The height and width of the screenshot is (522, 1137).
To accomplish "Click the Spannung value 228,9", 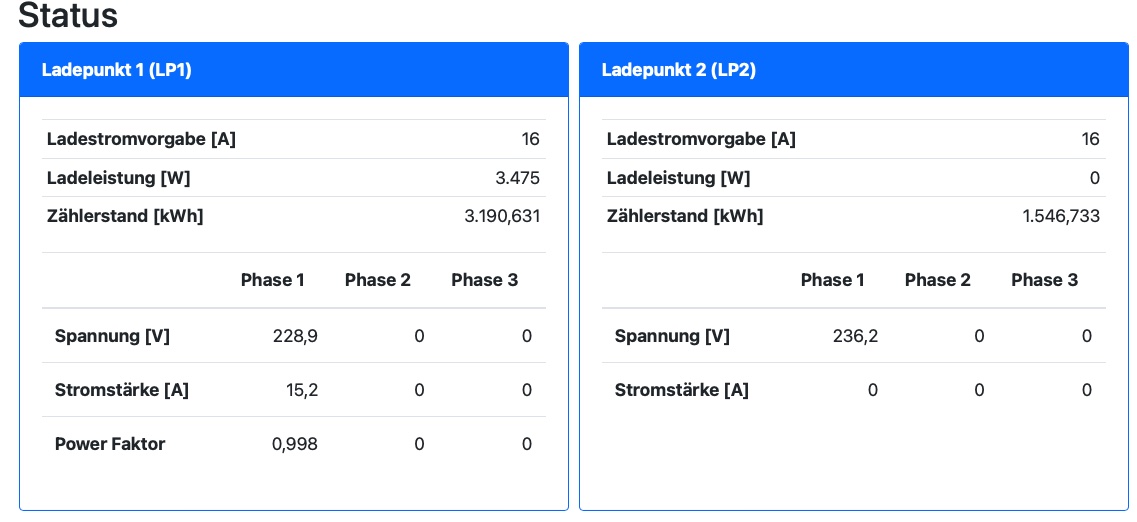I will click(x=295, y=336).
